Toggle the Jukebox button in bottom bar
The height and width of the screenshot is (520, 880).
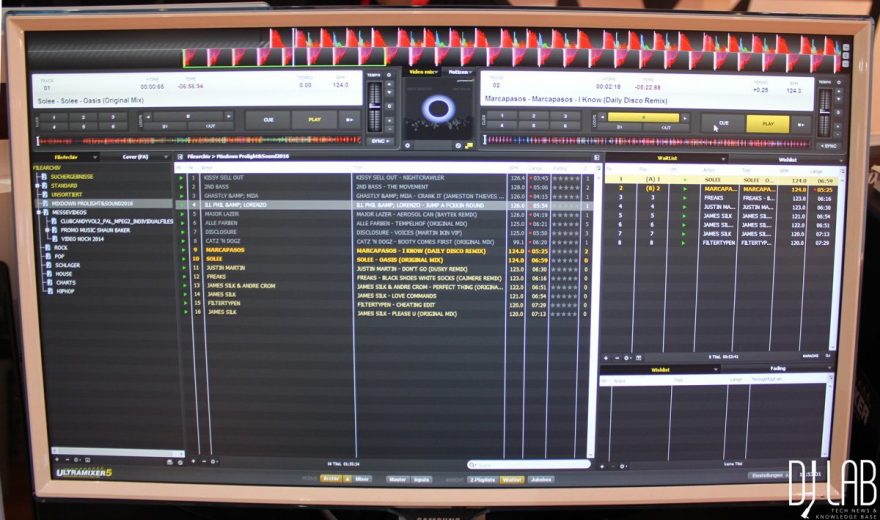tap(540, 479)
